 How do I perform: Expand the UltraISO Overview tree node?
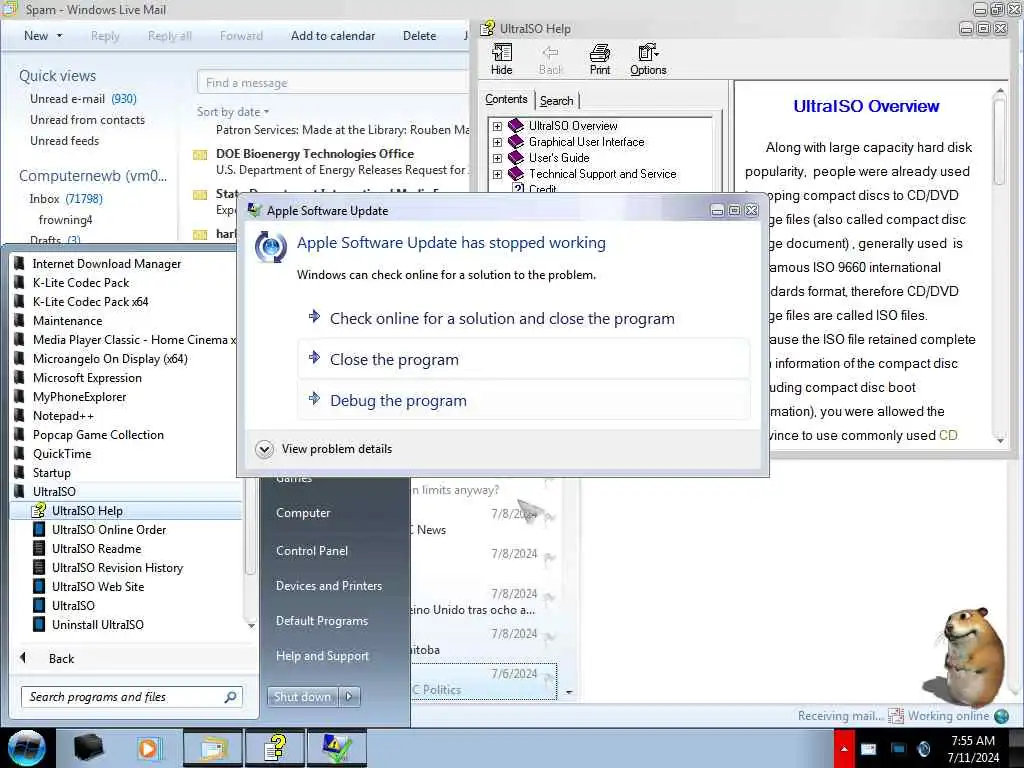click(x=497, y=126)
